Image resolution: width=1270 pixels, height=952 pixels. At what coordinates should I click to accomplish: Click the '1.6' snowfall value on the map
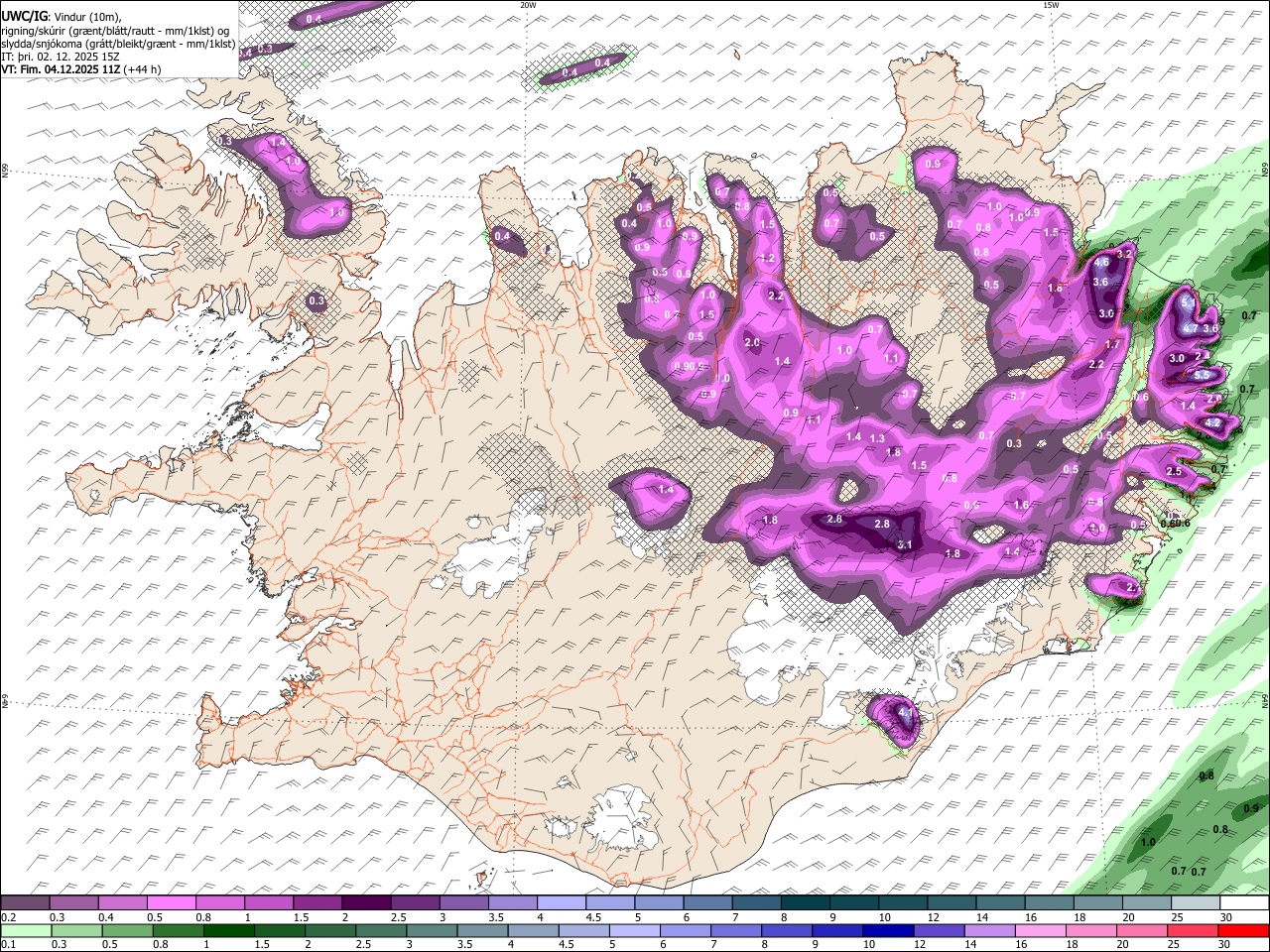pyautogui.click(x=1022, y=504)
